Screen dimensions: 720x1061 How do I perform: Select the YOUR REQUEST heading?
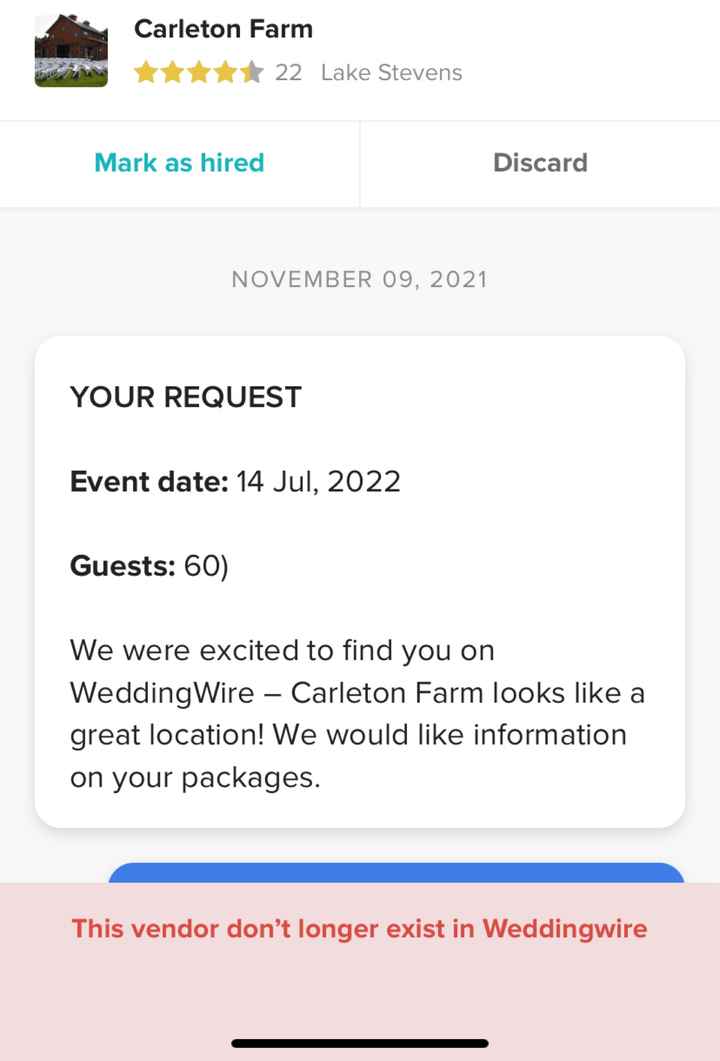point(185,397)
